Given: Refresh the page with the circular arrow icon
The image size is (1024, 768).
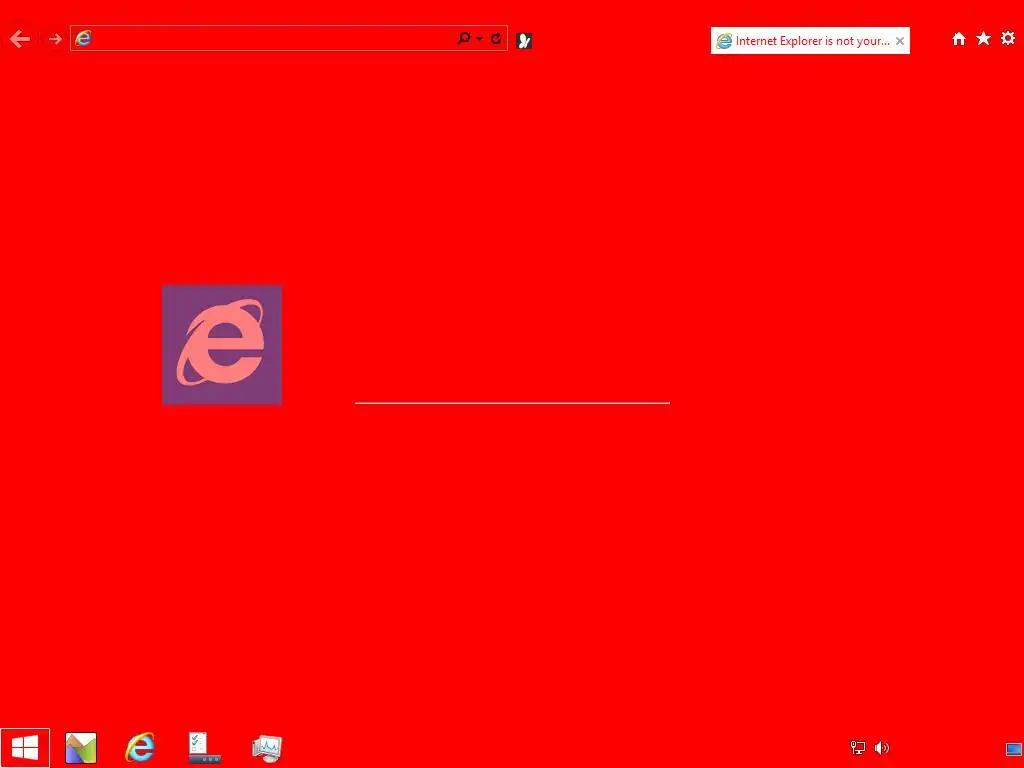Looking at the screenshot, I should 496,39.
